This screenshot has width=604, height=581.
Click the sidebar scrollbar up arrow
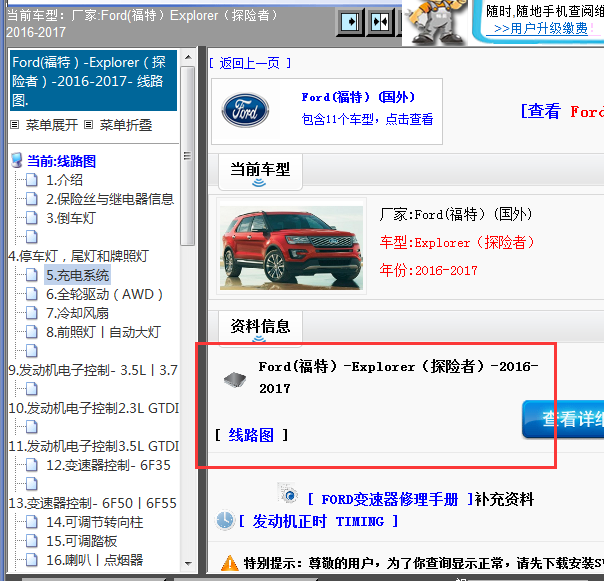(188, 57)
